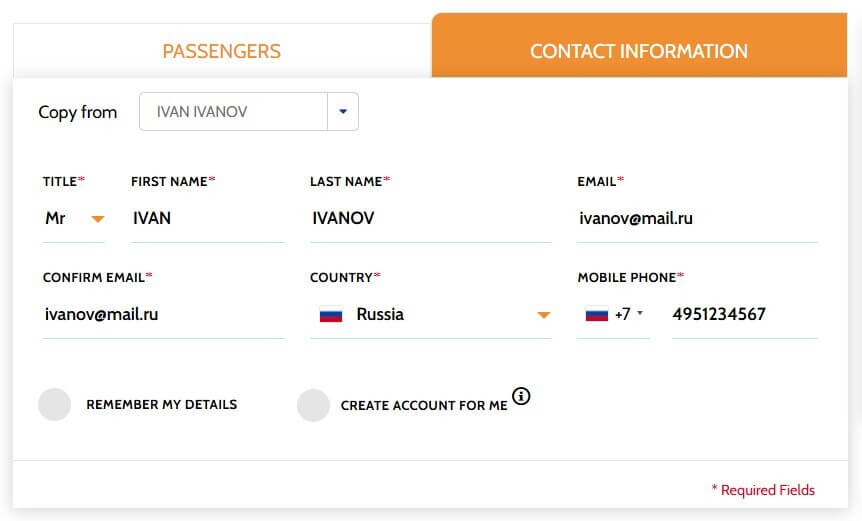
Task: Click the mobile phone number 4951234567 field
Action: (745, 315)
